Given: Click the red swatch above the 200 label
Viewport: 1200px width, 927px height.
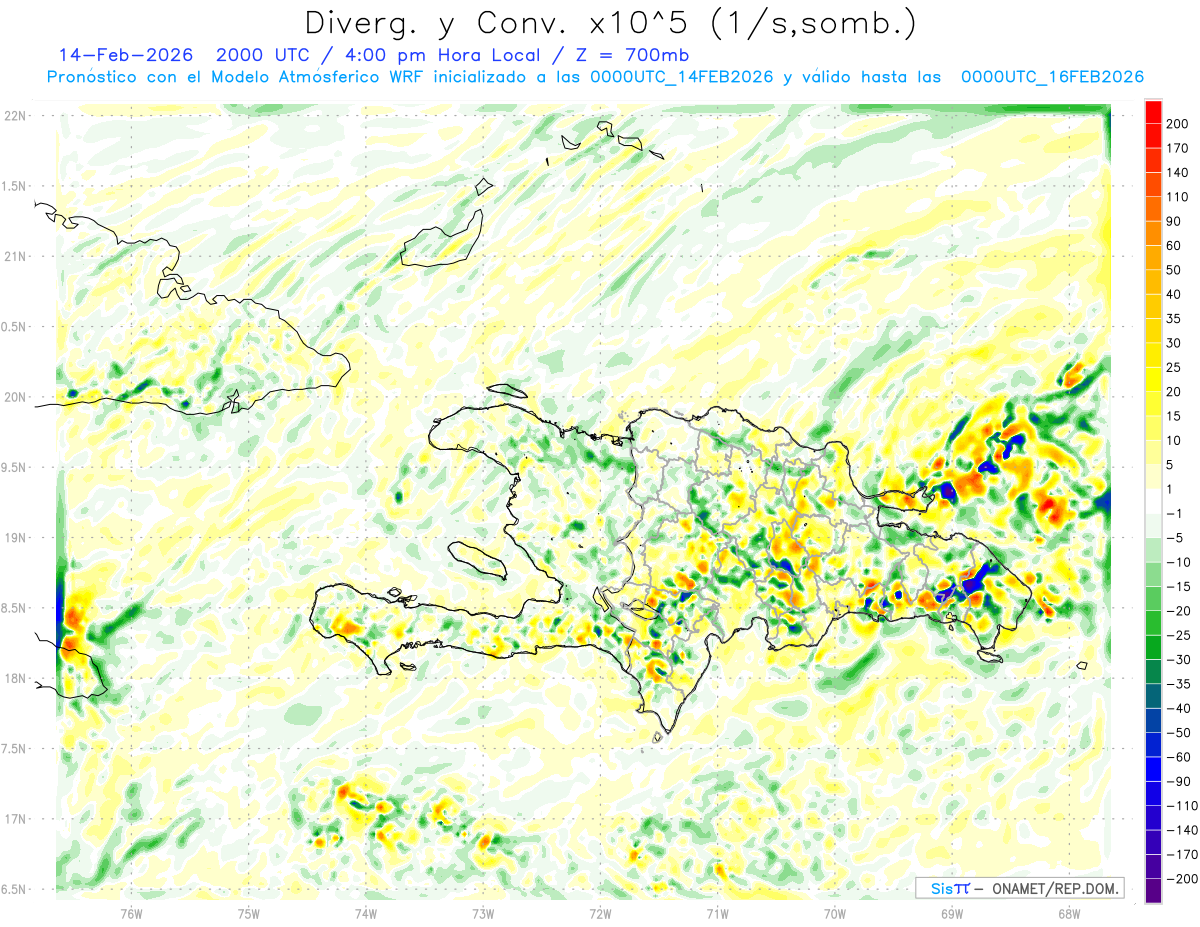Looking at the screenshot, I should click(x=1153, y=112).
